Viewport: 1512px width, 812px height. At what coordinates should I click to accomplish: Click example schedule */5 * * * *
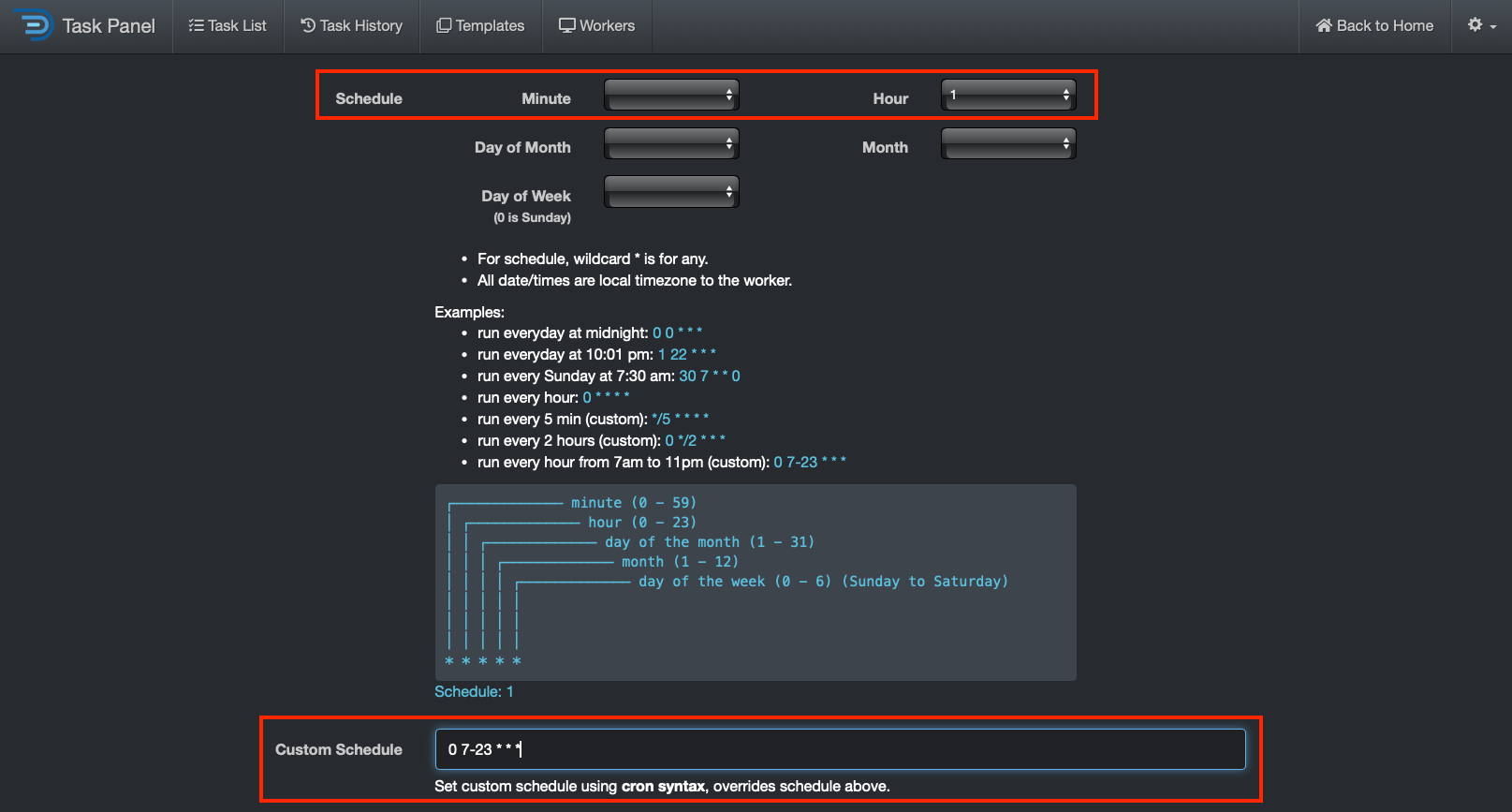tap(680, 419)
